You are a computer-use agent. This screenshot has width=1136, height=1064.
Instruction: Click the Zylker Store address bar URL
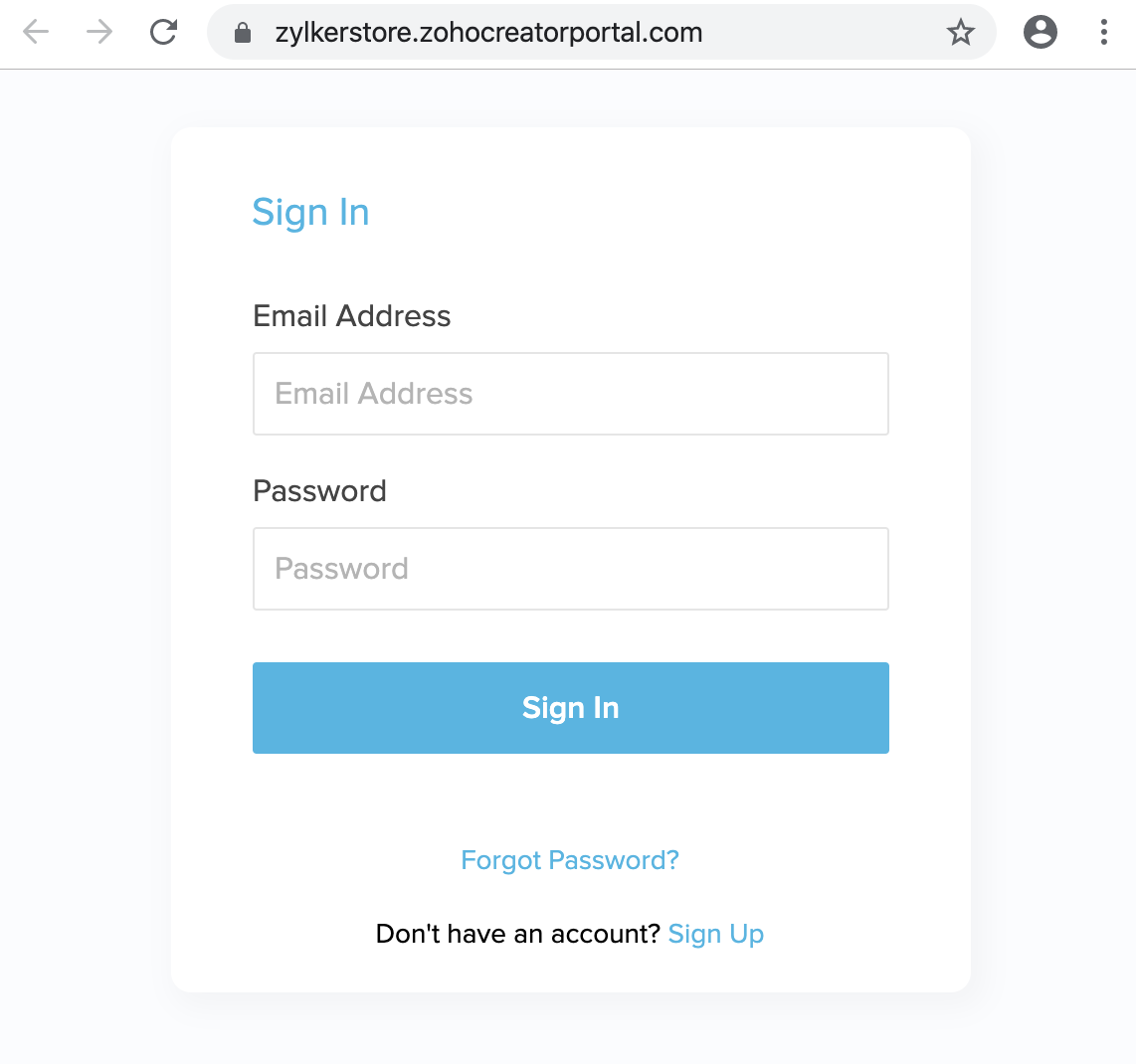click(486, 31)
